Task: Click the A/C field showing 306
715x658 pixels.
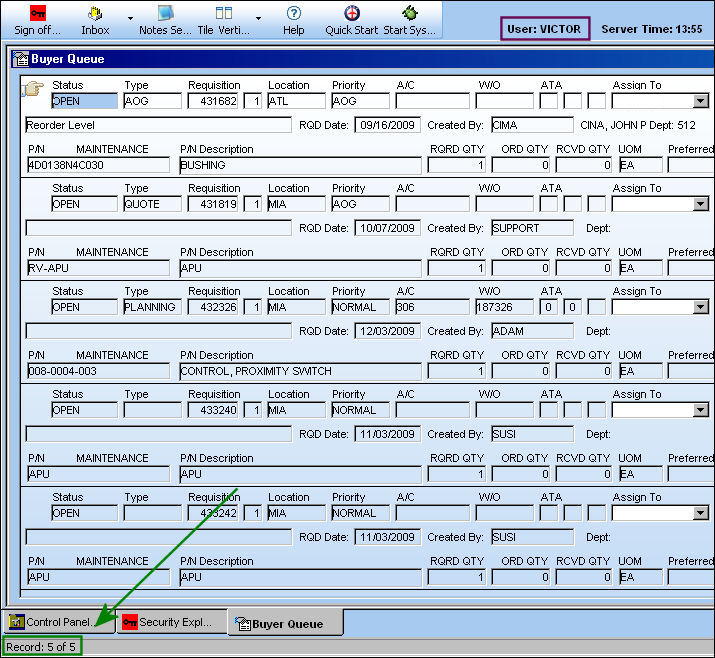Action: tap(432, 307)
